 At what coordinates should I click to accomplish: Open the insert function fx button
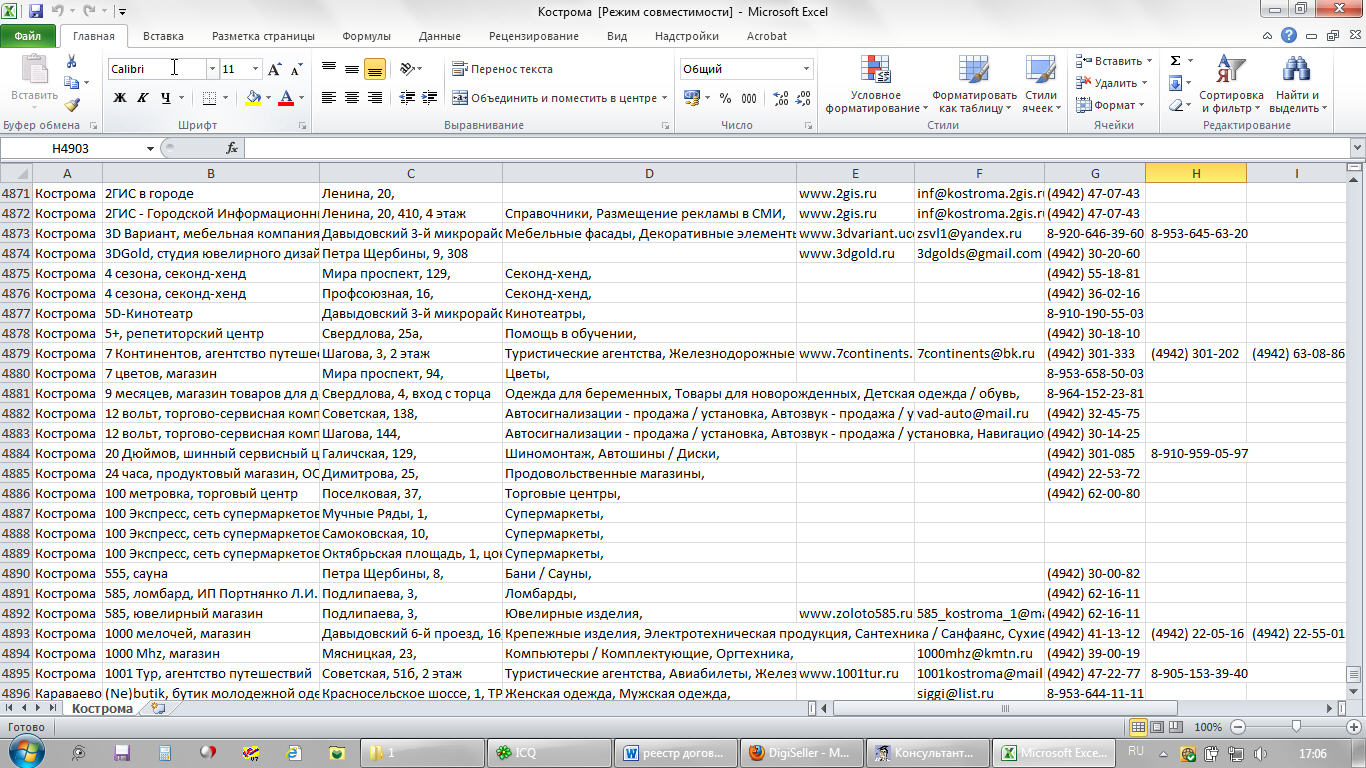point(232,148)
